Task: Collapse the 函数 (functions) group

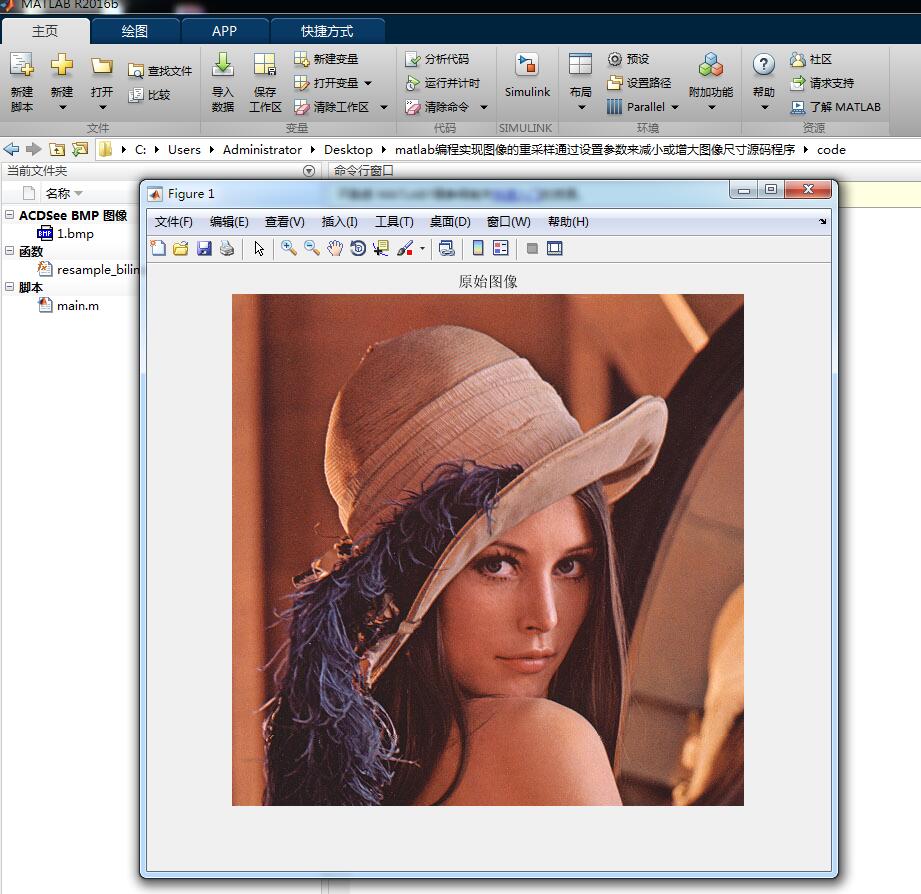Action: (x=9, y=251)
